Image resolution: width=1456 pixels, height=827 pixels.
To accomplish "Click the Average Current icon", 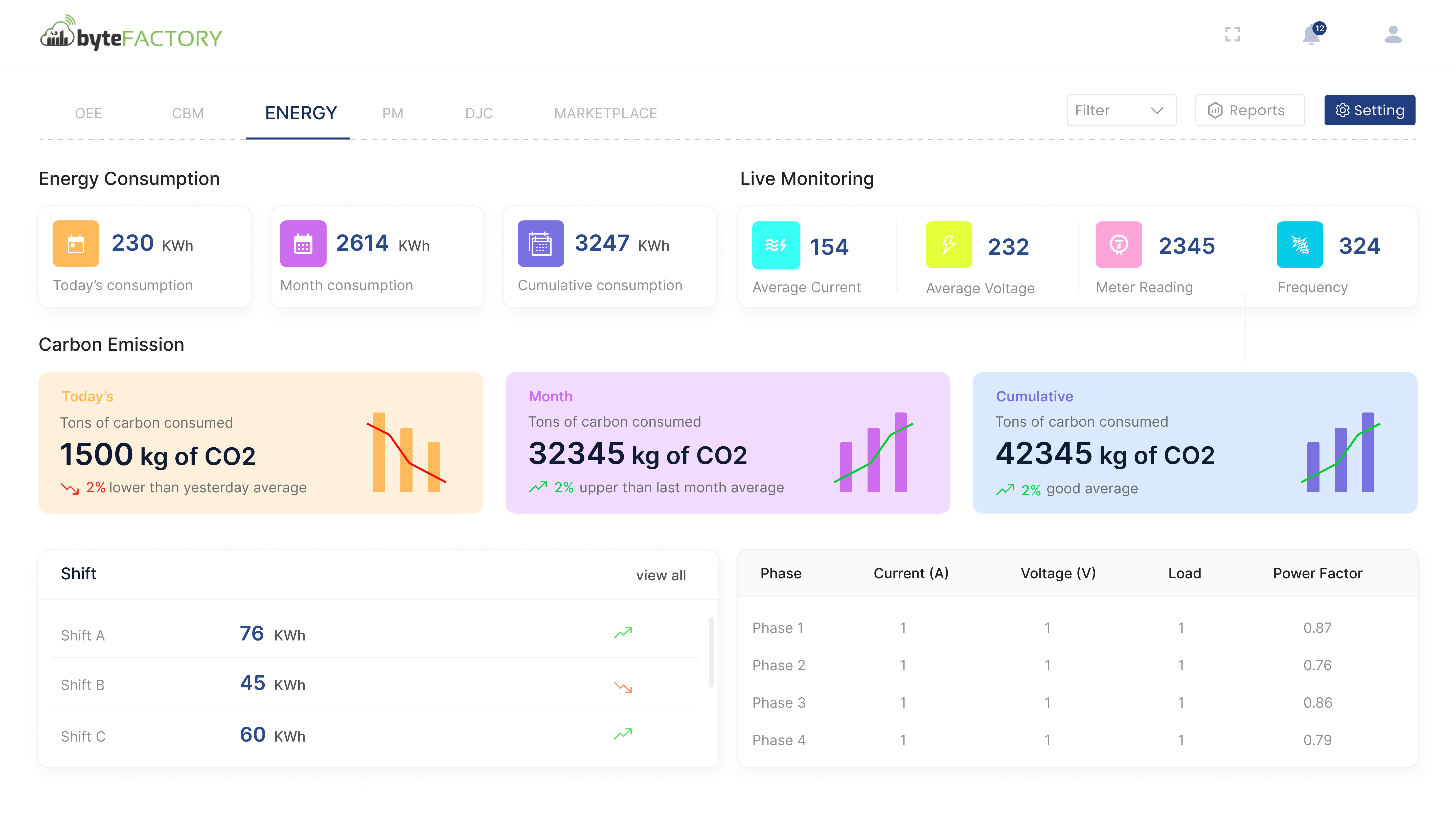I will click(x=776, y=245).
